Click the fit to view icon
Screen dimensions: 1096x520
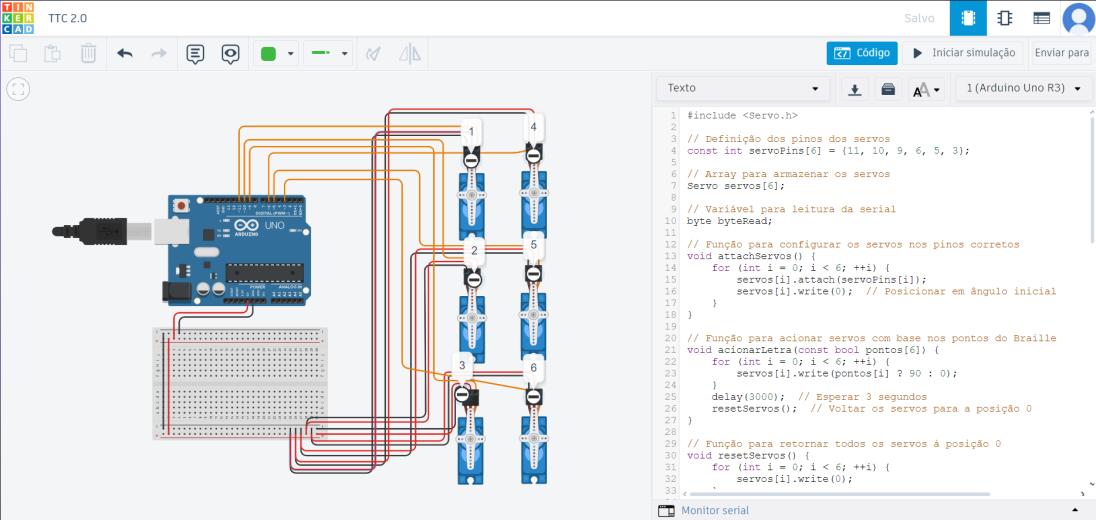pos(18,89)
